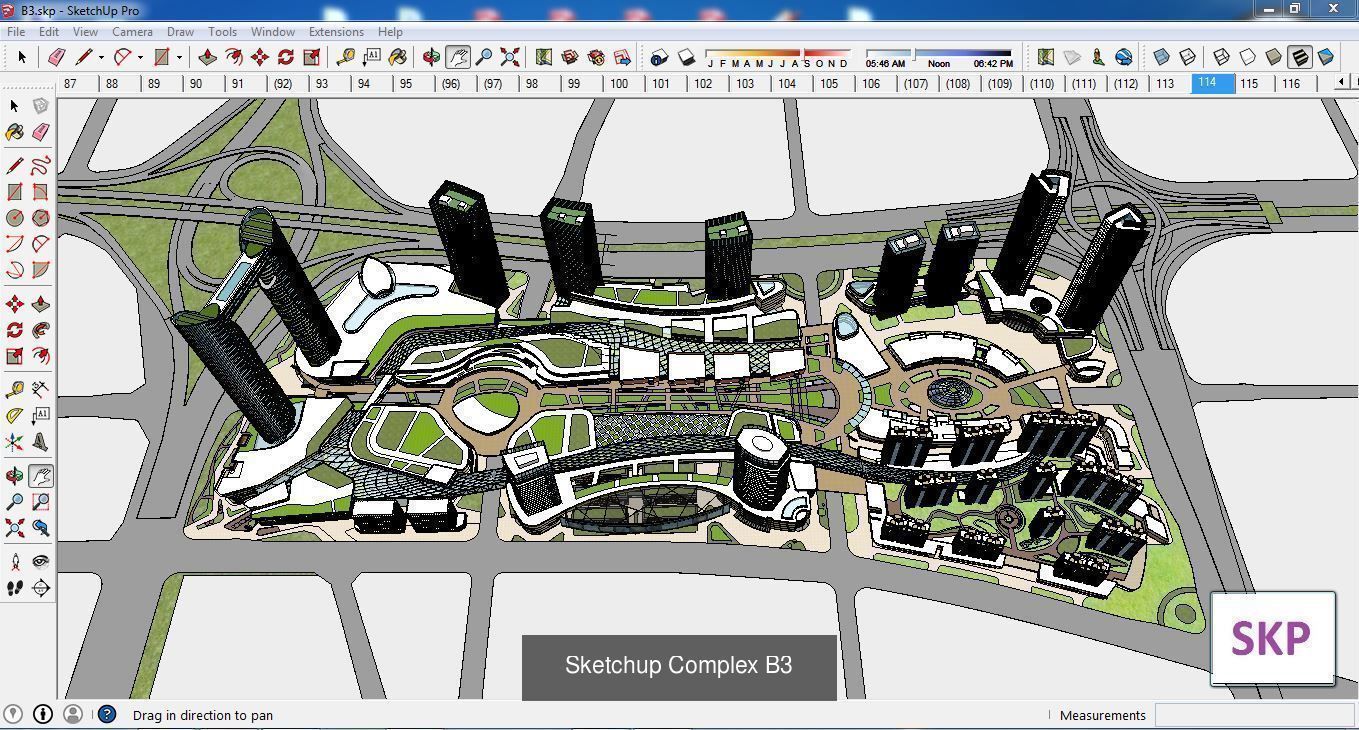Click the Zoom Extents tool in the top toolbar
The width and height of the screenshot is (1359, 730).
510,57
